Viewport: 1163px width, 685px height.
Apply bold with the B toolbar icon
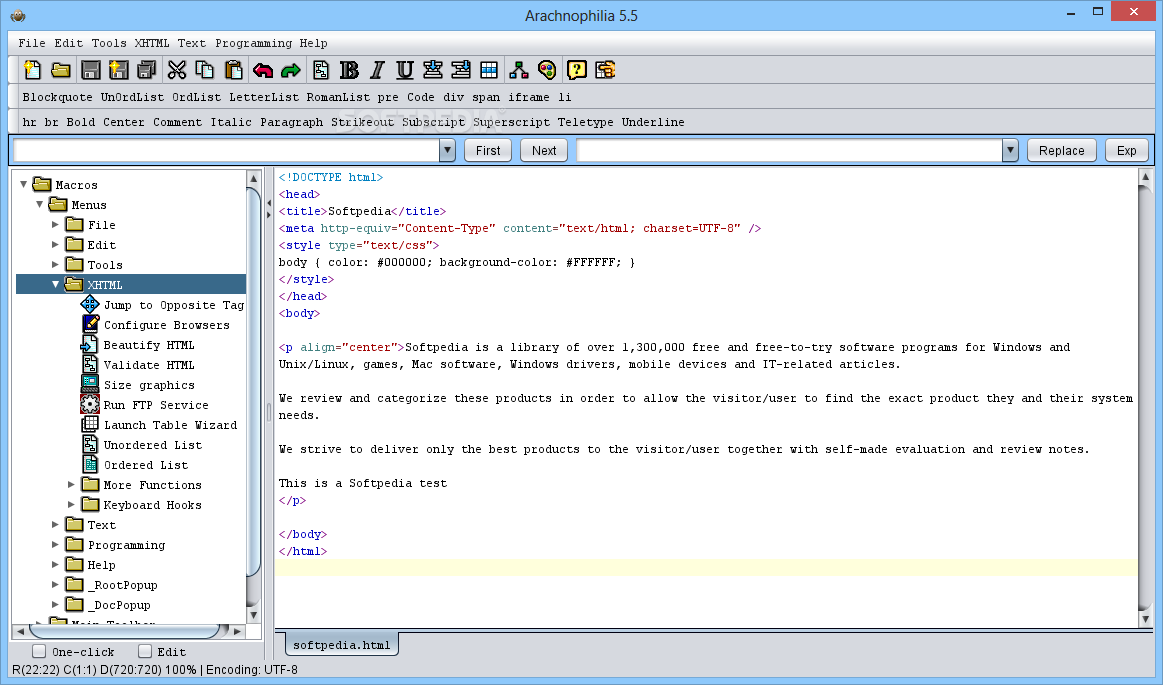coord(349,70)
